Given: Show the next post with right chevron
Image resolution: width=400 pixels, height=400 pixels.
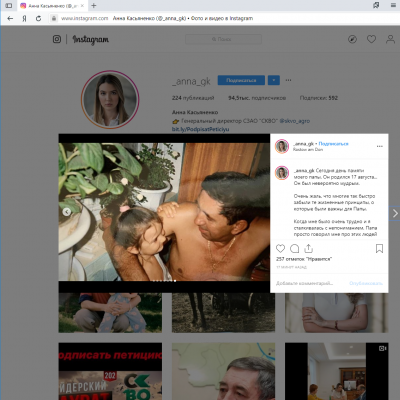Looking at the screenshot, I should click(x=395, y=213).
